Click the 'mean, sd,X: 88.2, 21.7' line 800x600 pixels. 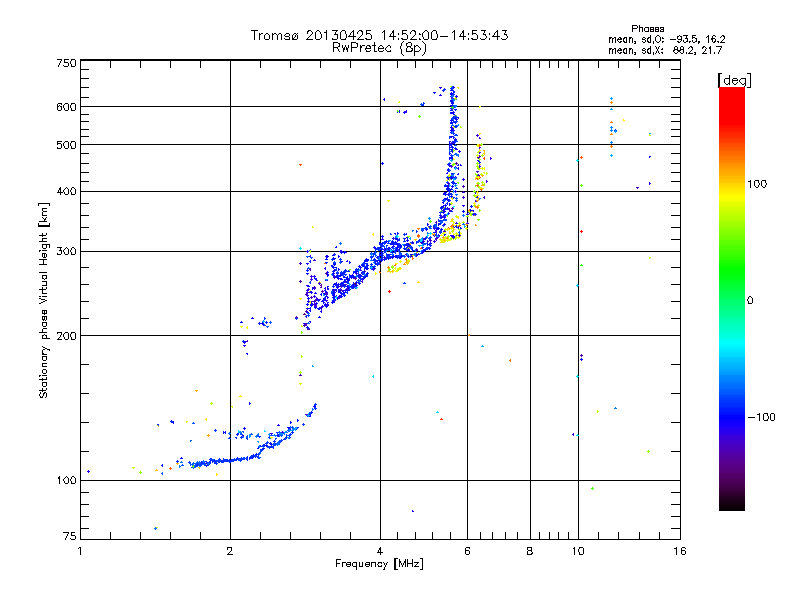[665, 50]
